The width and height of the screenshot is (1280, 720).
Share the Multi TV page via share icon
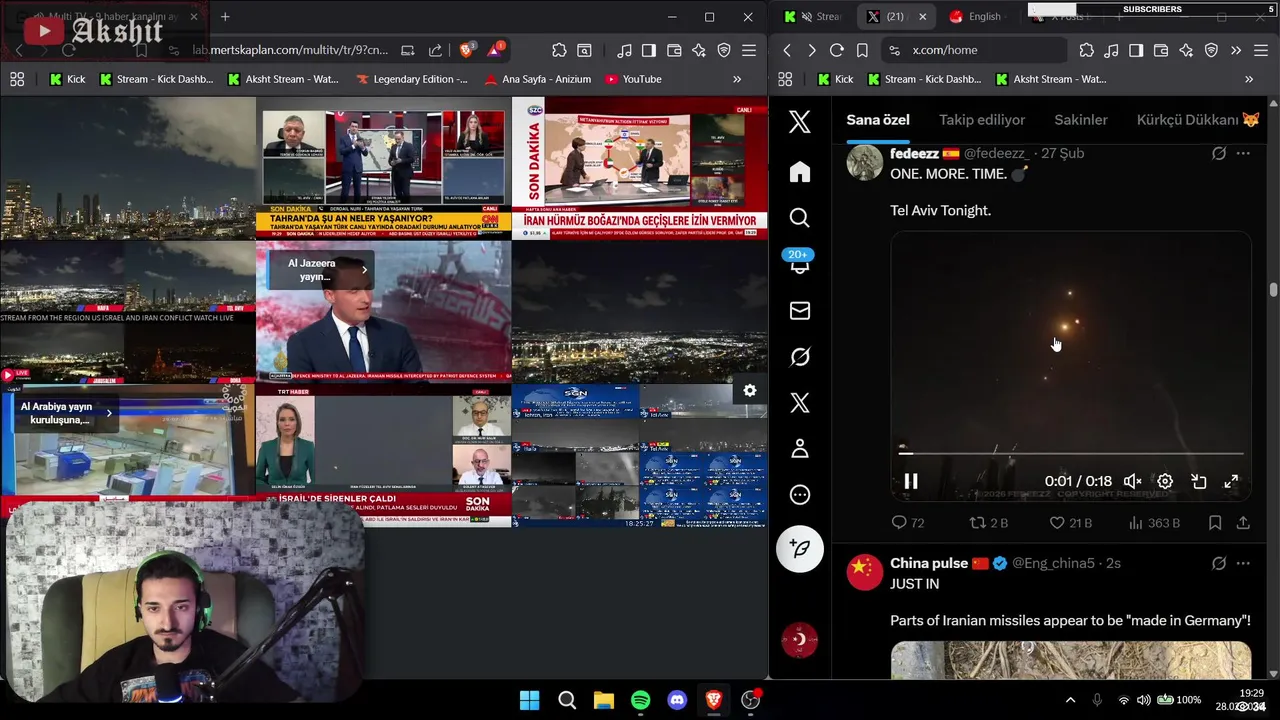pyautogui.click(x=435, y=50)
